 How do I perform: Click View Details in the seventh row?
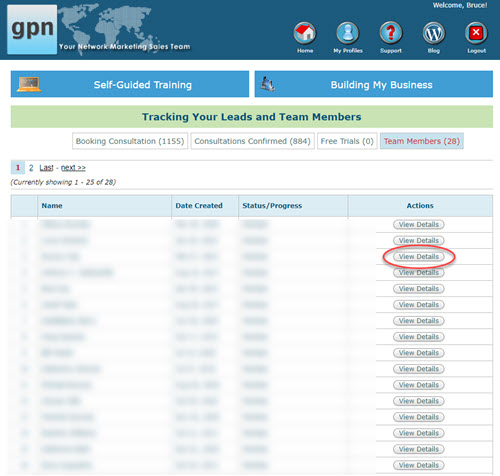pyautogui.click(x=419, y=321)
